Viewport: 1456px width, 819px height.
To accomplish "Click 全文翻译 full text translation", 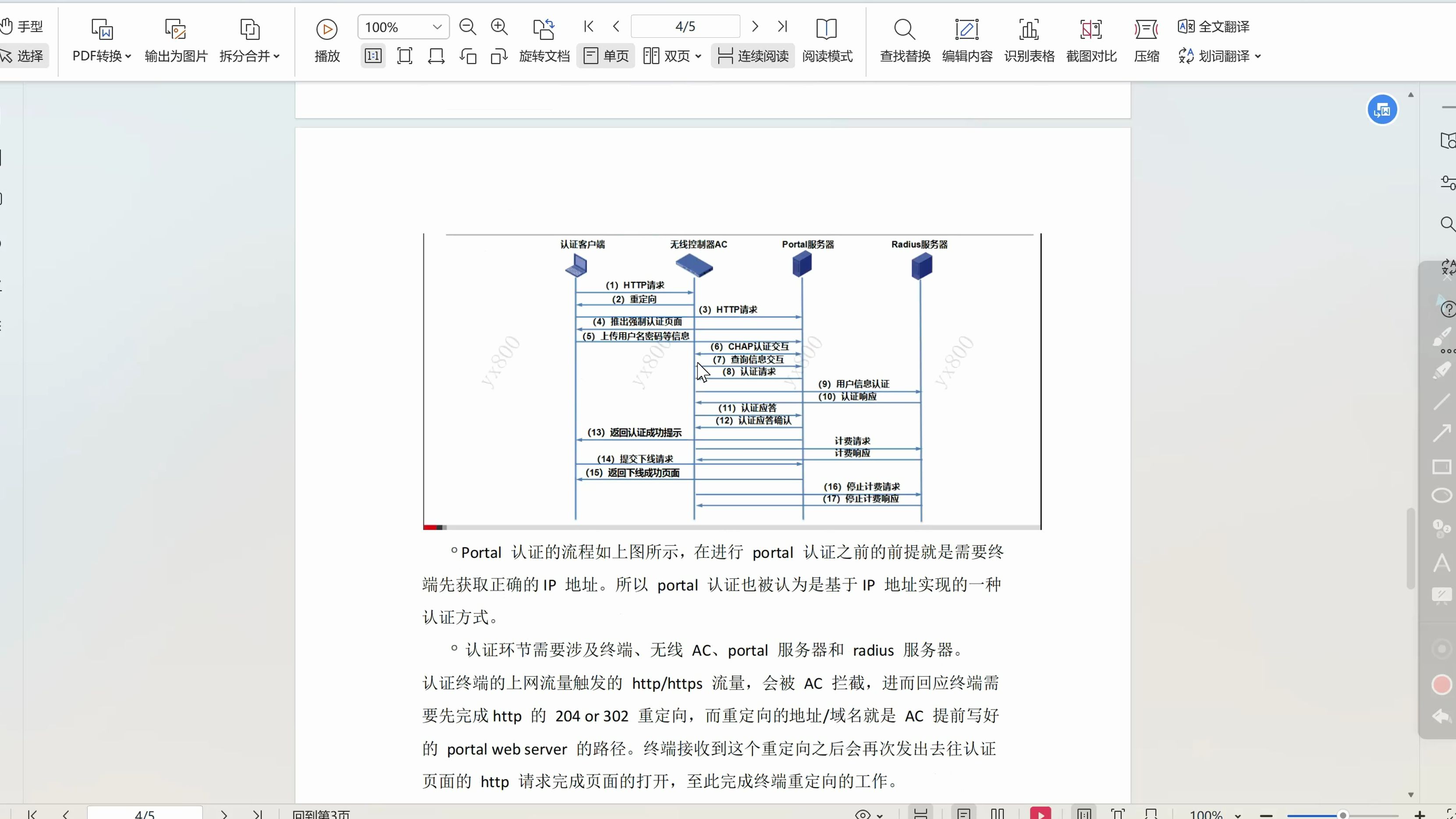I will [1214, 26].
